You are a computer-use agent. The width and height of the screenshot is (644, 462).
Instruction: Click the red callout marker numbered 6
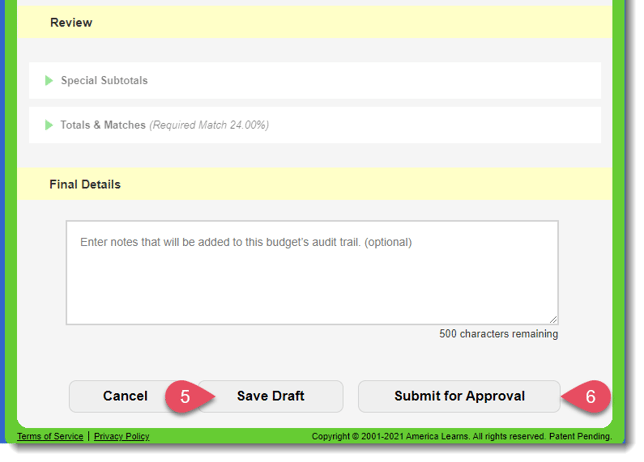(x=588, y=396)
